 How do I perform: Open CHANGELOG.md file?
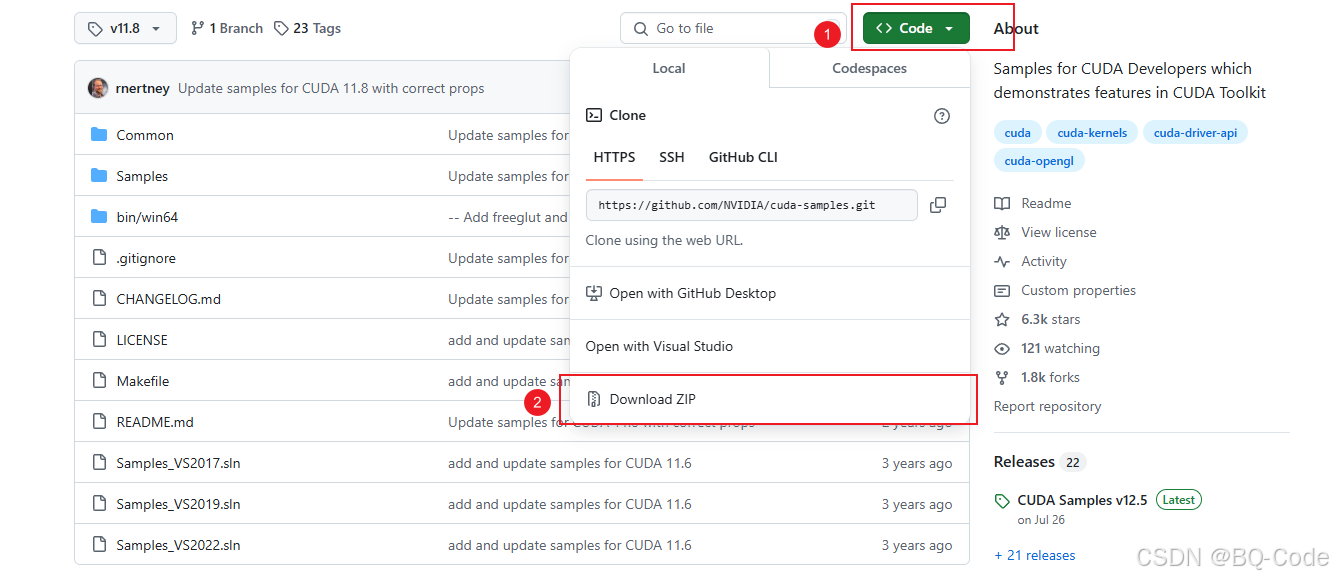[x=169, y=299]
